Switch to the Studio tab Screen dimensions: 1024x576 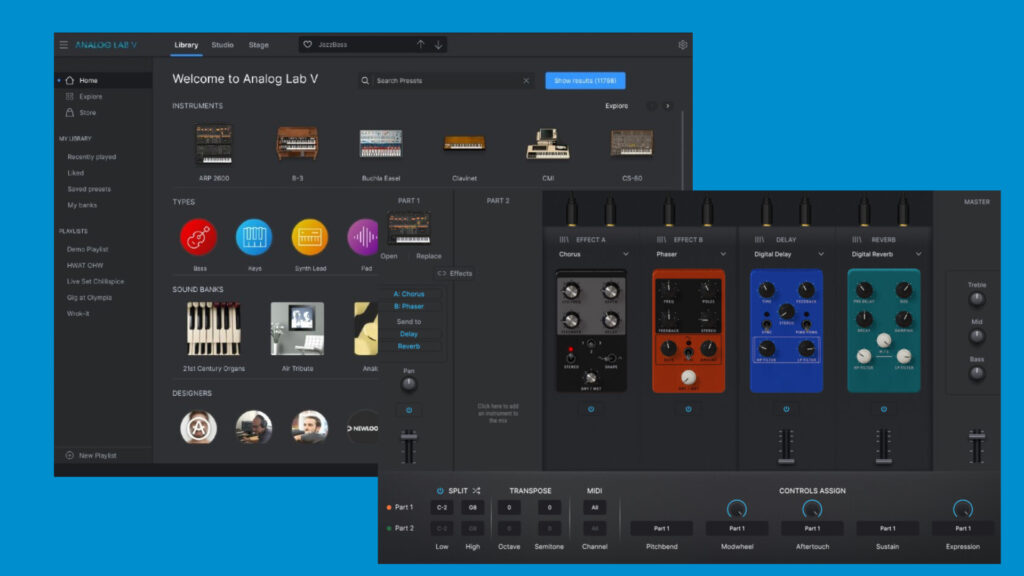coord(222,45)
